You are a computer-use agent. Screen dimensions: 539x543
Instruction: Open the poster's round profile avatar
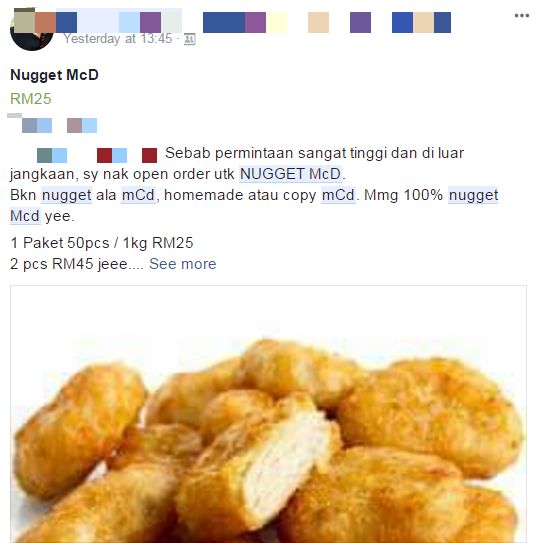[x=32, y=29]
